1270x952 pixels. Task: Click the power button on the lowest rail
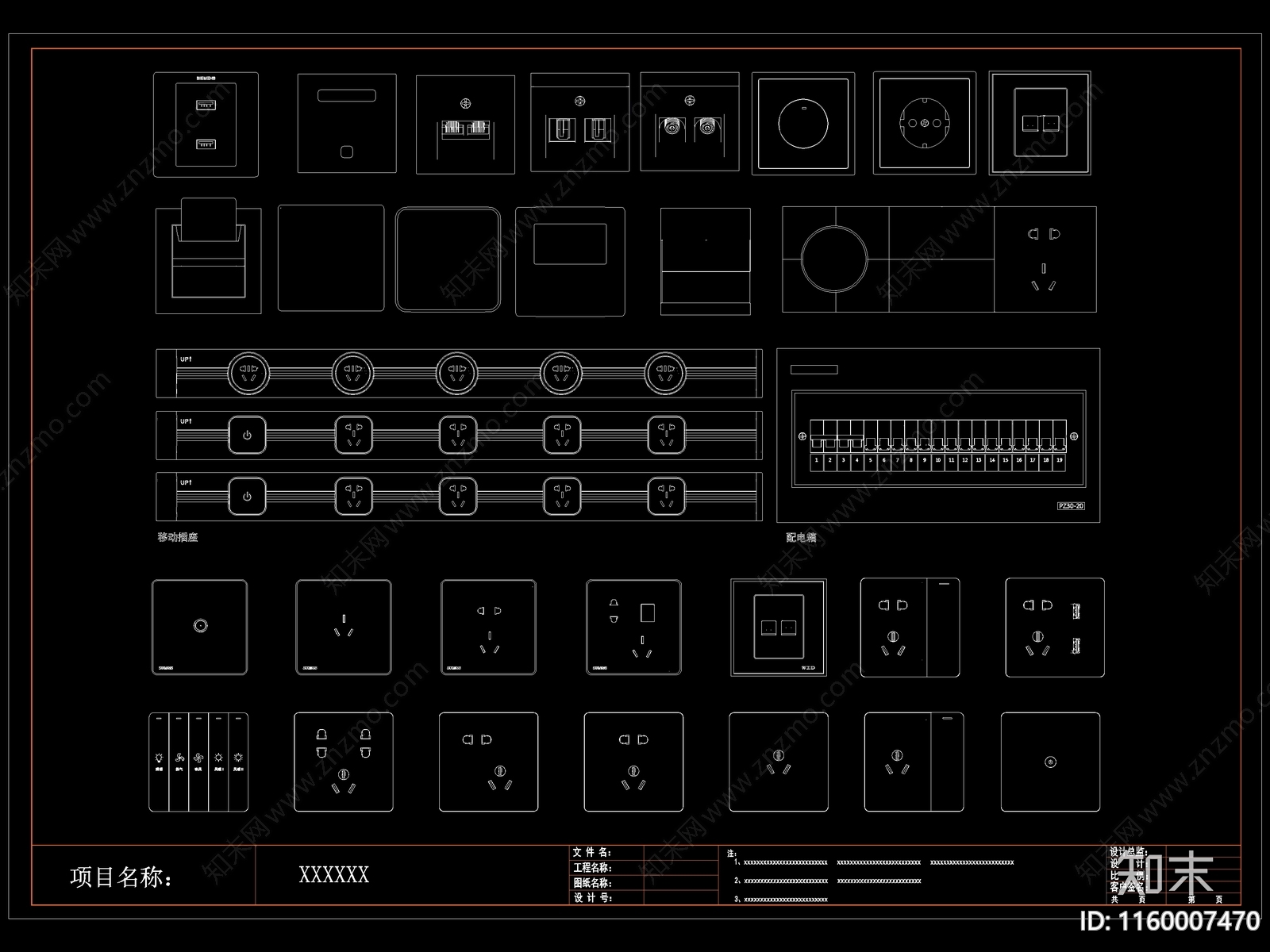pyautogui.click(x=248, y=497)
